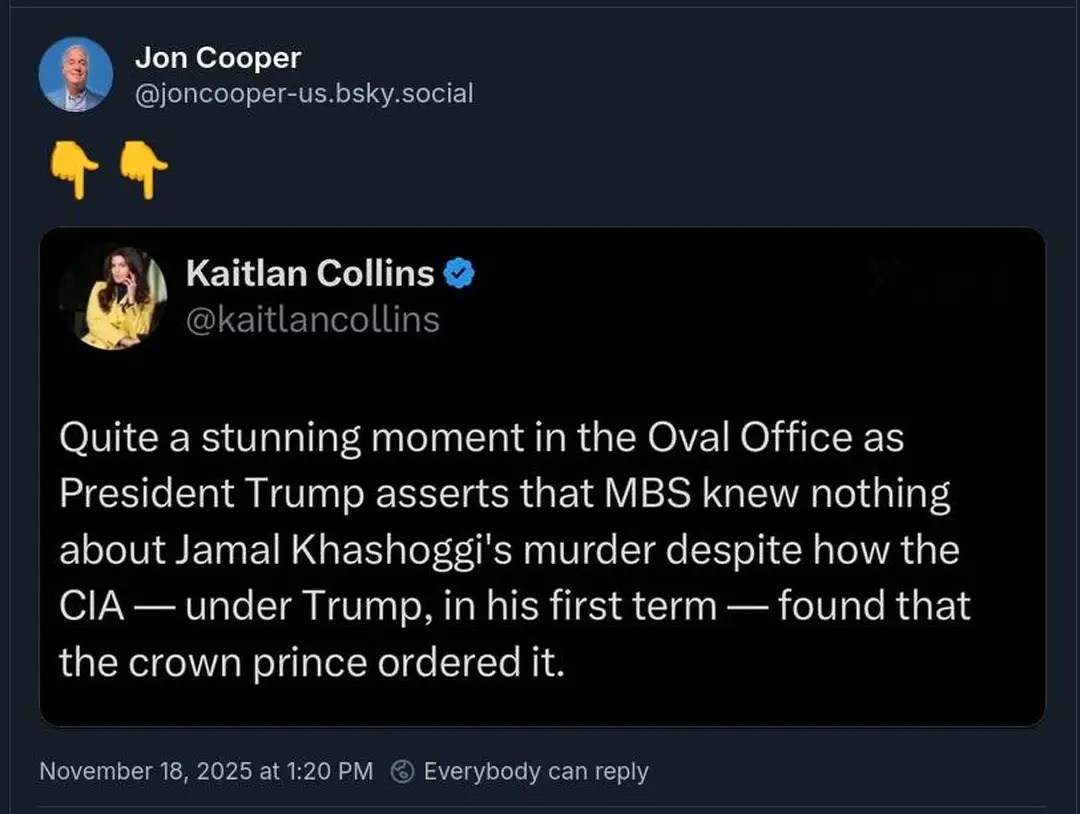Select the @kaitlancollins handle
The width and height of the screenshot is (1080, 814).
312,319
